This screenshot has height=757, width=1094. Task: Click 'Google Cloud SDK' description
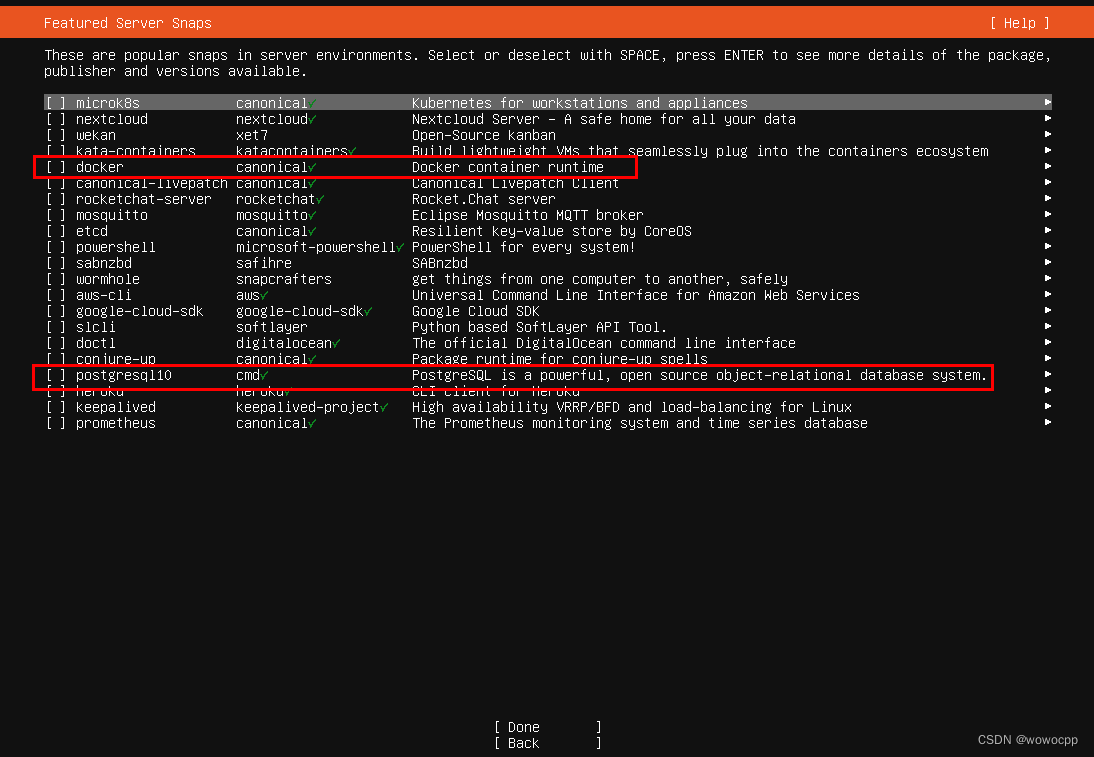[x=475, y=312]
